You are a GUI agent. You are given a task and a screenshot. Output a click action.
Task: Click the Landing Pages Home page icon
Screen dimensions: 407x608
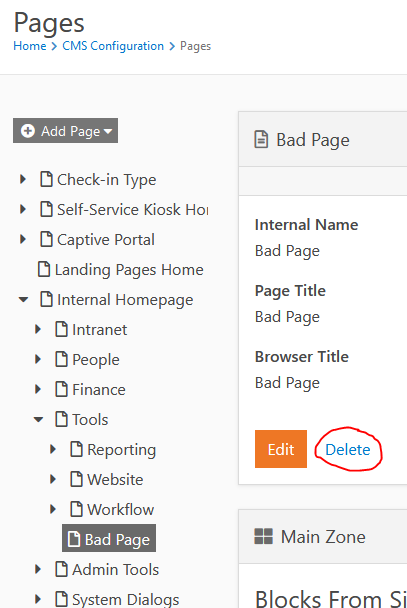click(x=44, y=269)
